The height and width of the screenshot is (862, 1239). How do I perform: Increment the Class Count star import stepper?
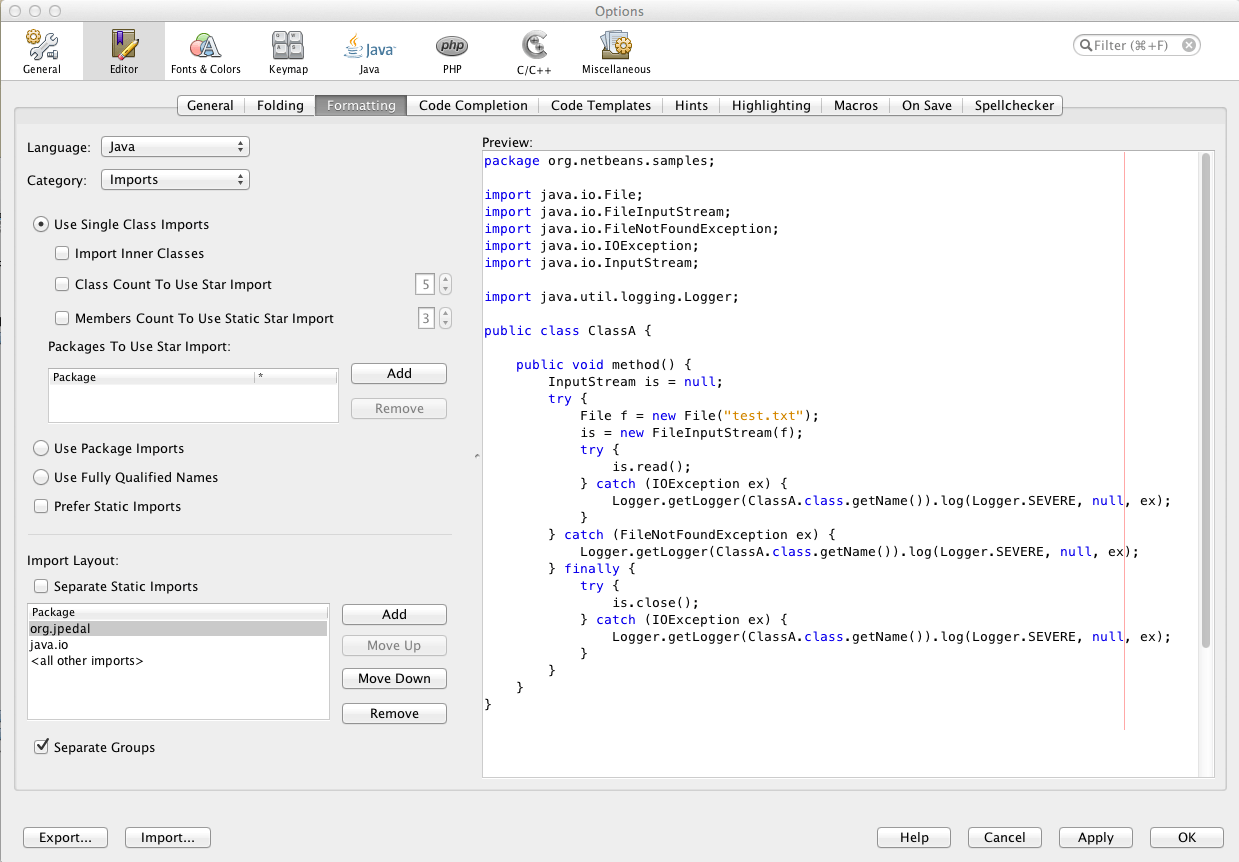[445, 279]
